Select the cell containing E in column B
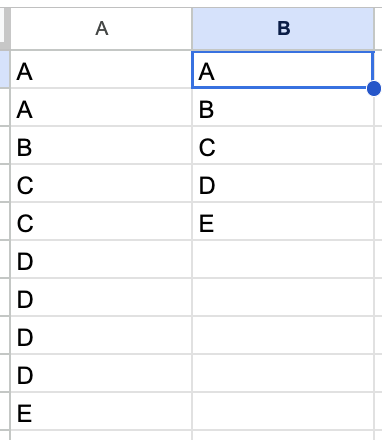382x440 pixels. pos(283,221)
